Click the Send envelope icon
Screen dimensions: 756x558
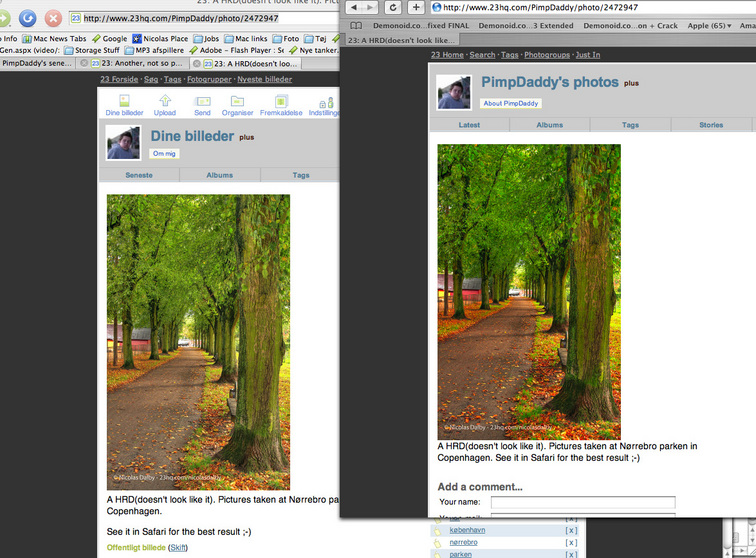click(x=202, y=101)
